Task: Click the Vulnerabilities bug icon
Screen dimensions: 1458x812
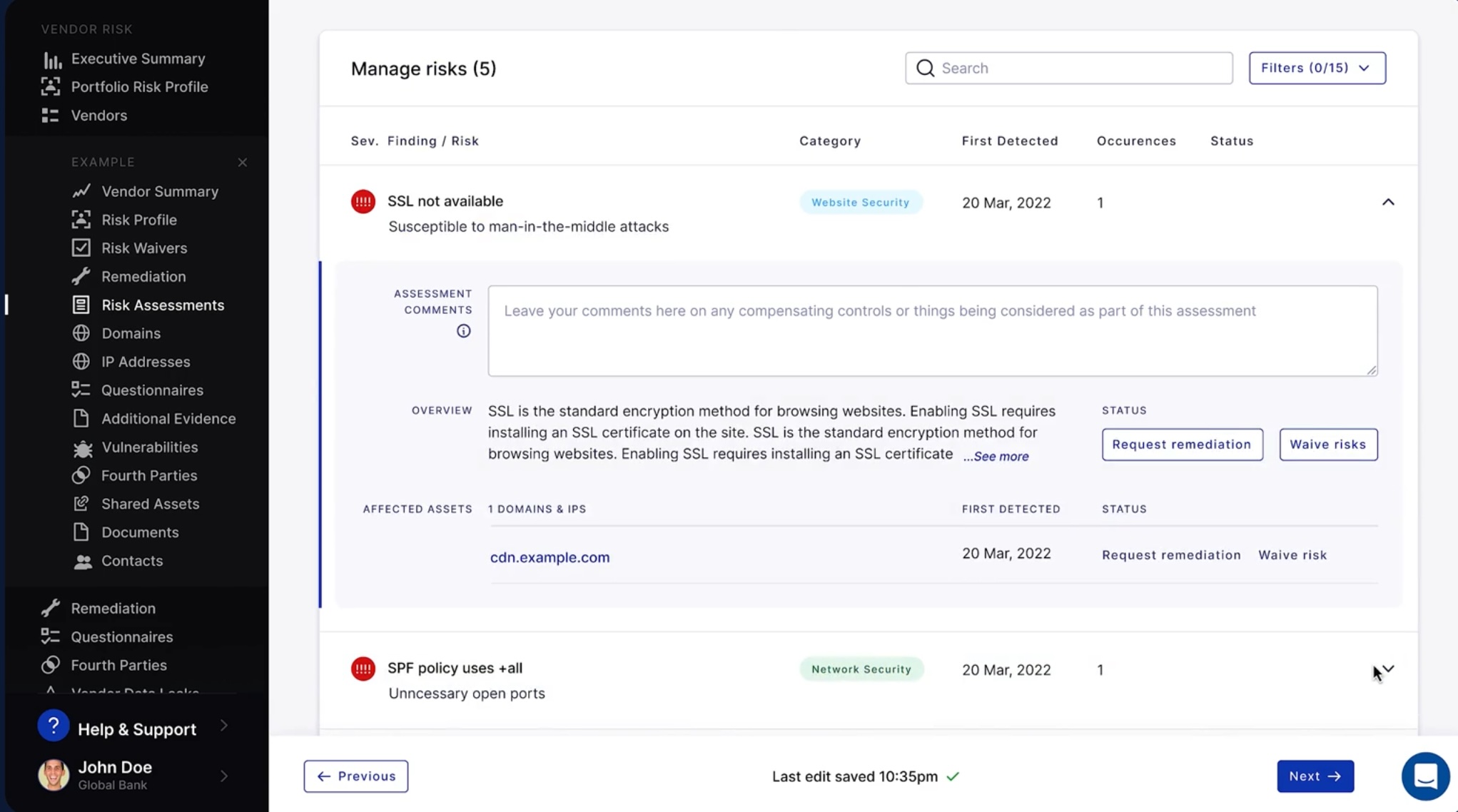Action: (x=82, y=447)
